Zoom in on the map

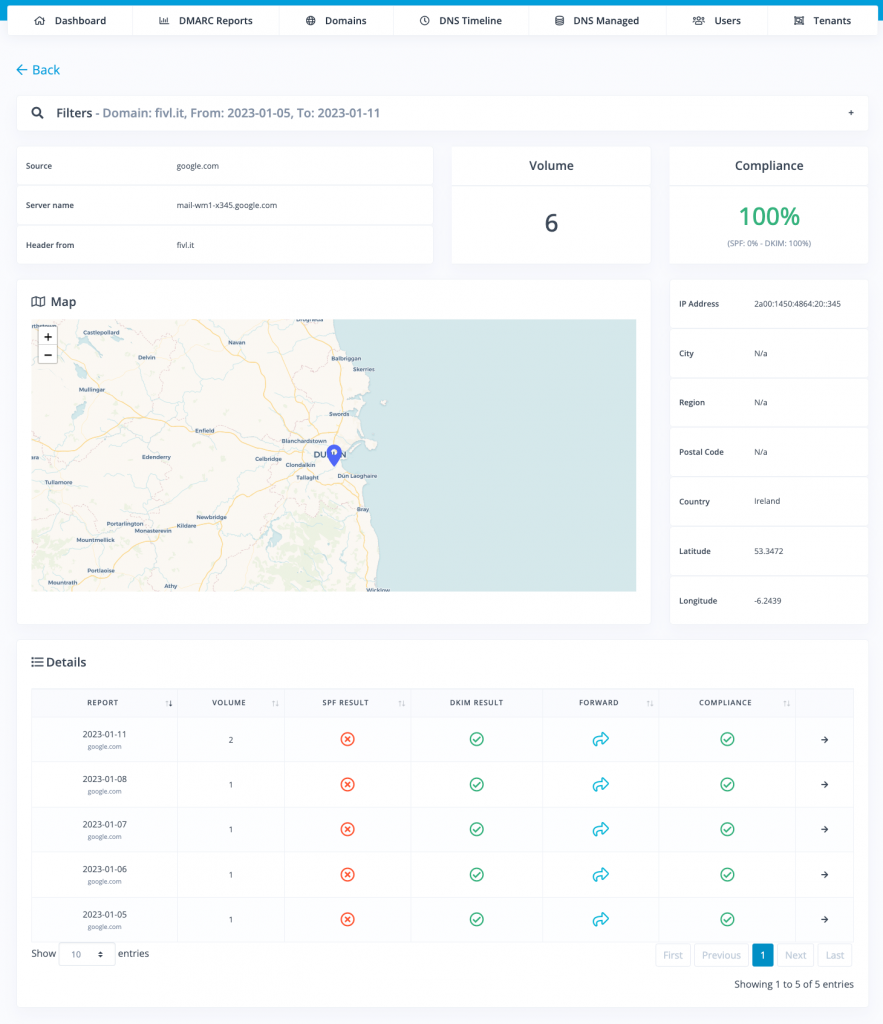coord(48,337)
